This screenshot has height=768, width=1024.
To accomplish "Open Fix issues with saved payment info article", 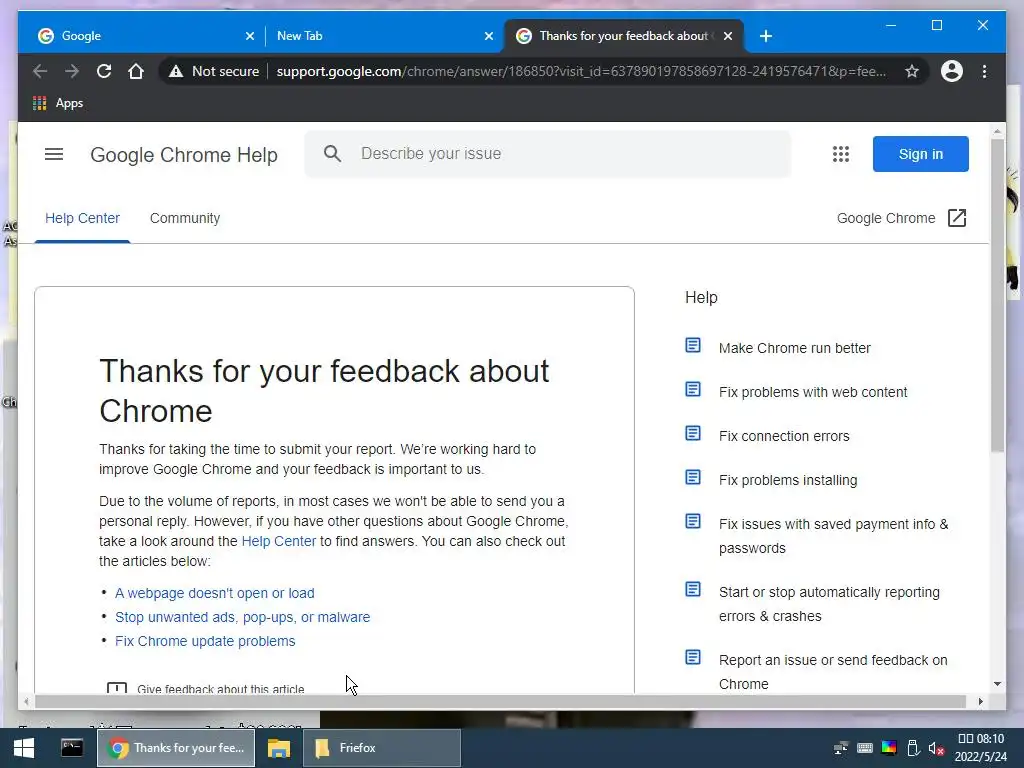I will point(833,536).
